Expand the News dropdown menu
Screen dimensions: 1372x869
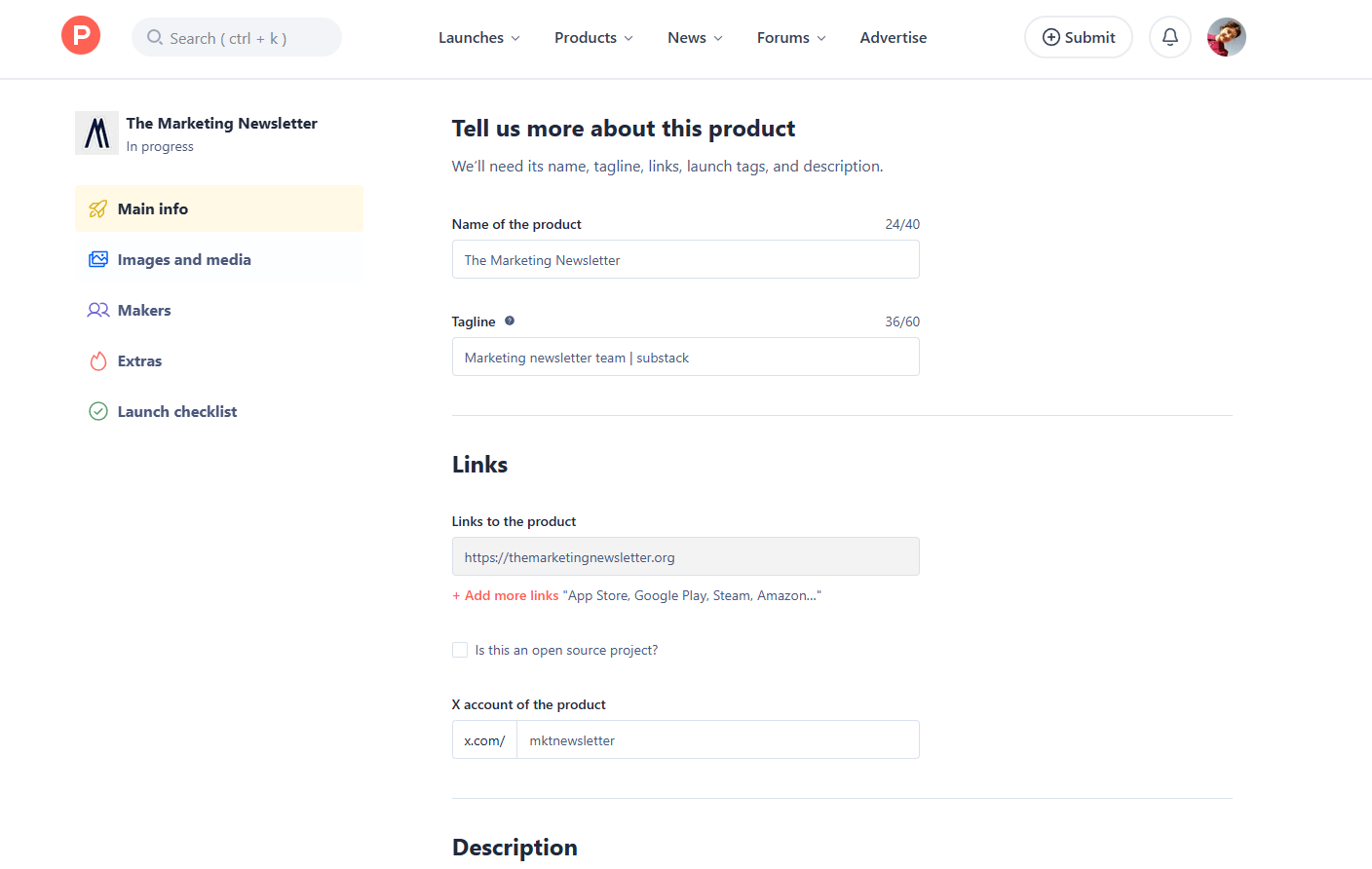tap(696, 37)
